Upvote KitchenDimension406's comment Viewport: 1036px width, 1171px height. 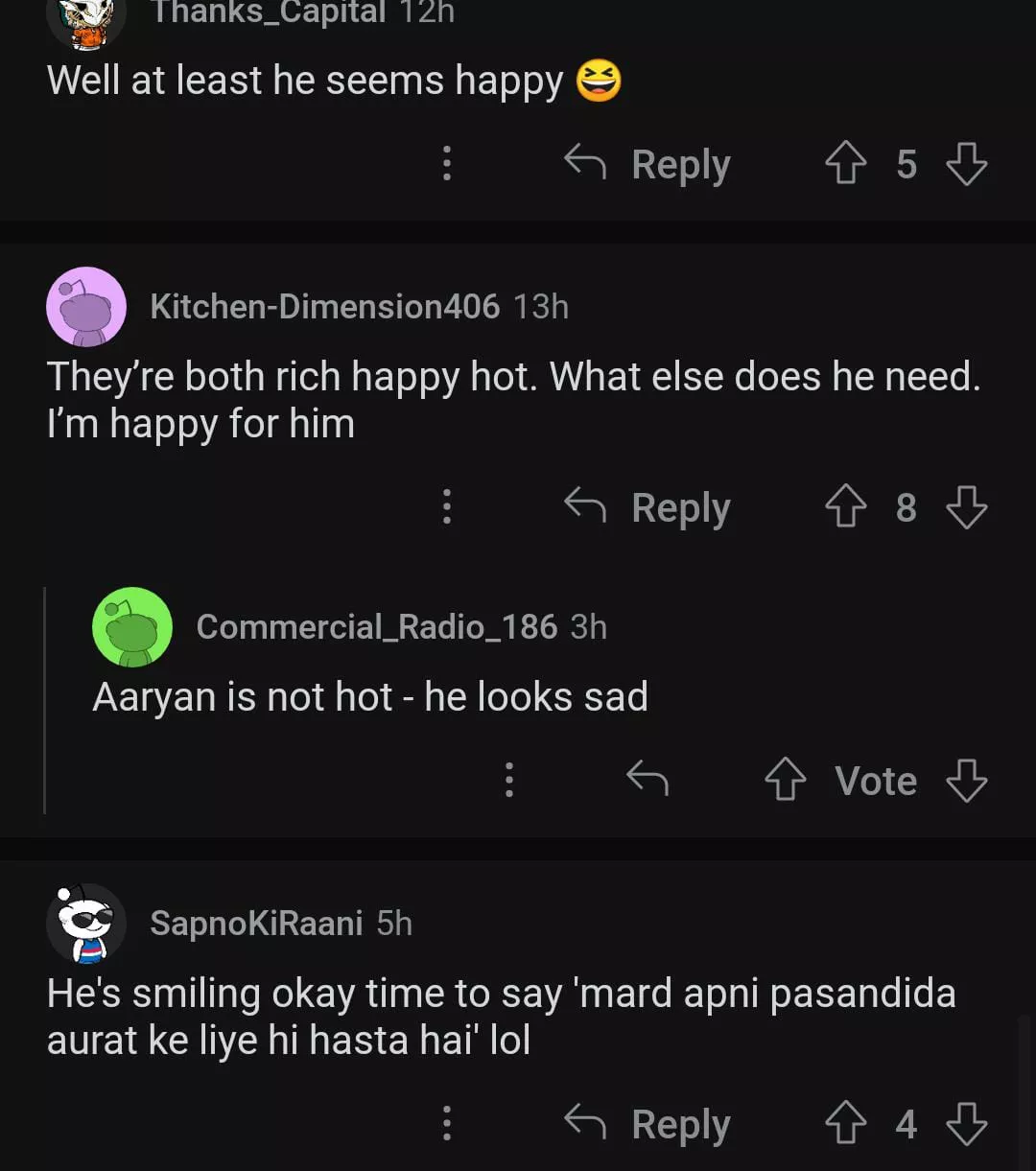845,507
